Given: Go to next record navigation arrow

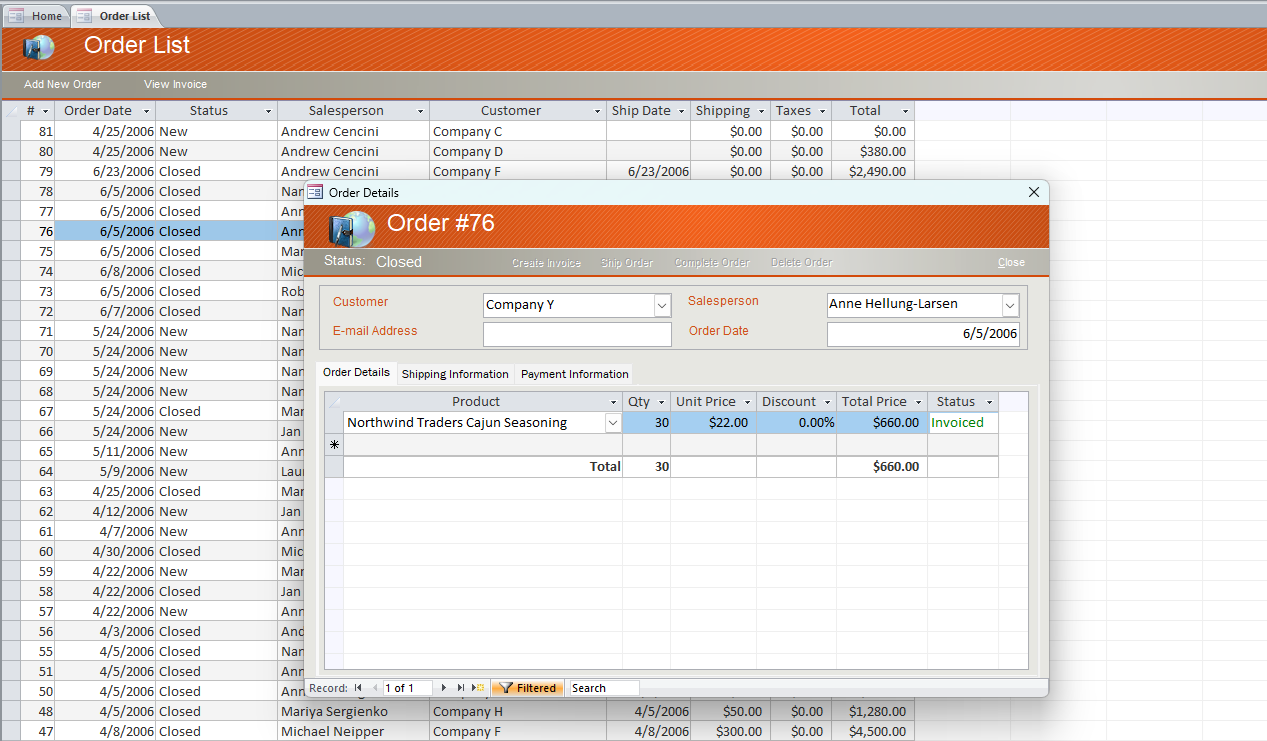Looking at the screenshot, I should coord(444,688).
